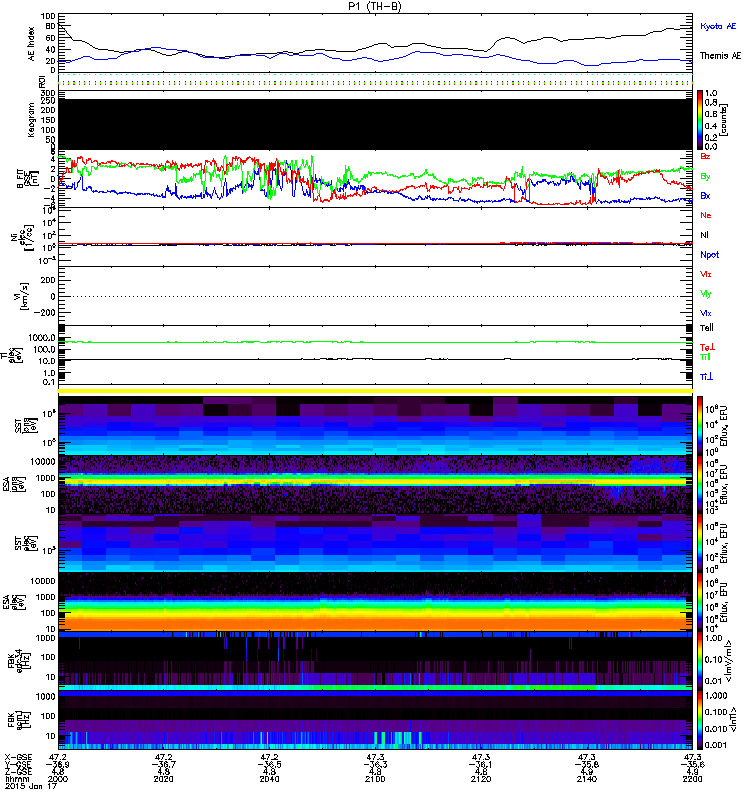Click the yellow bar above SST panel
Image resolution: width=750 pixels, height=800 pixels.
tap(375, 391)
